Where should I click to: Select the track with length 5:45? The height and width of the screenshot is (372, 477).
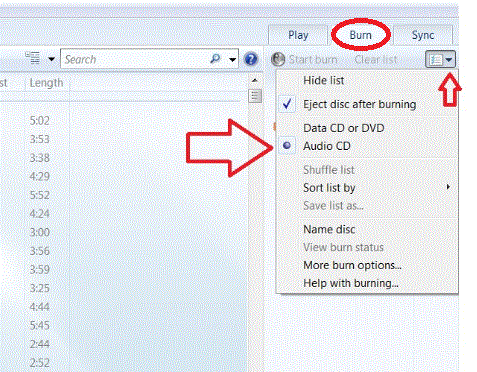[39, 325]
